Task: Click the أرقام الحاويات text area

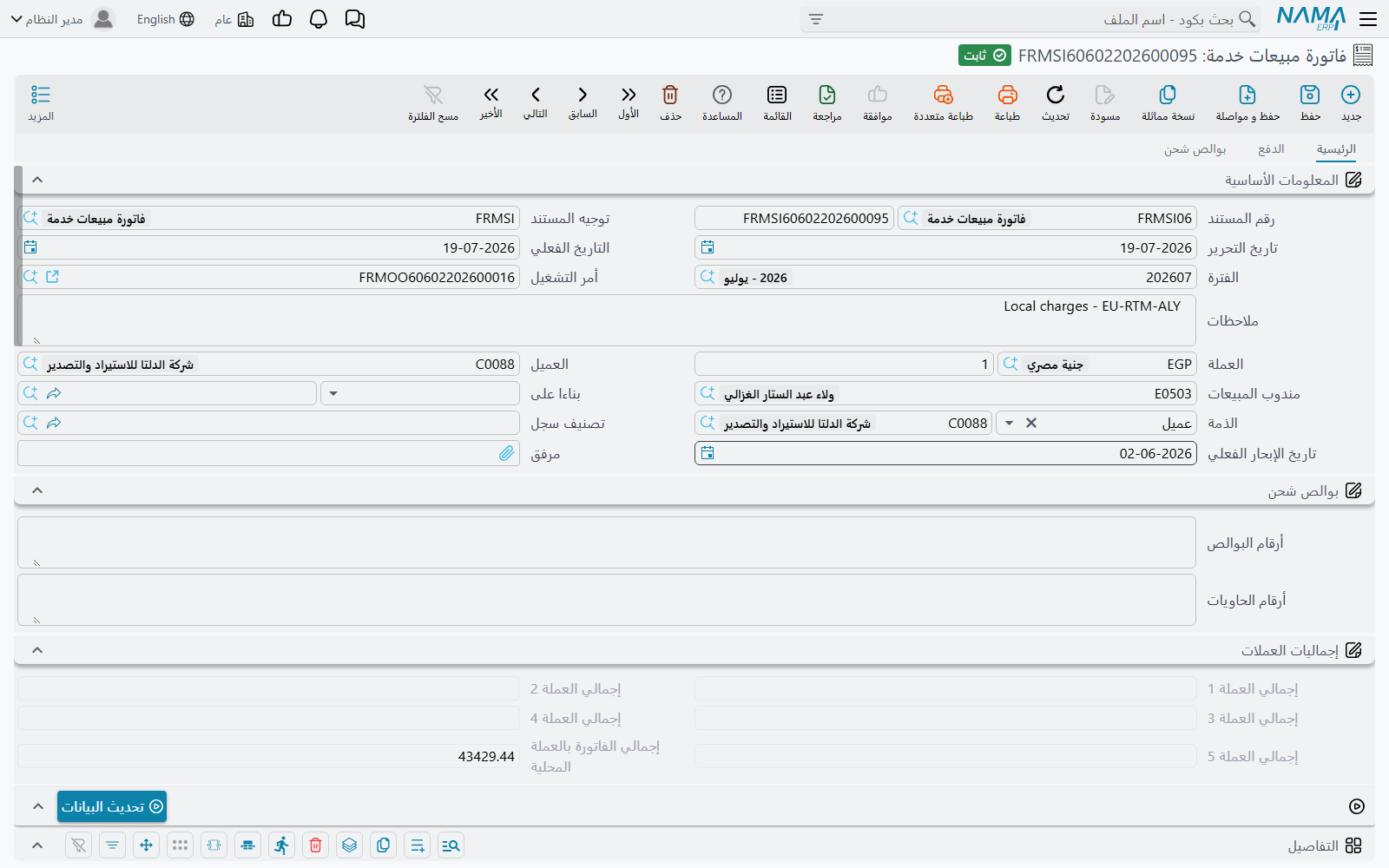Action: 607,600
